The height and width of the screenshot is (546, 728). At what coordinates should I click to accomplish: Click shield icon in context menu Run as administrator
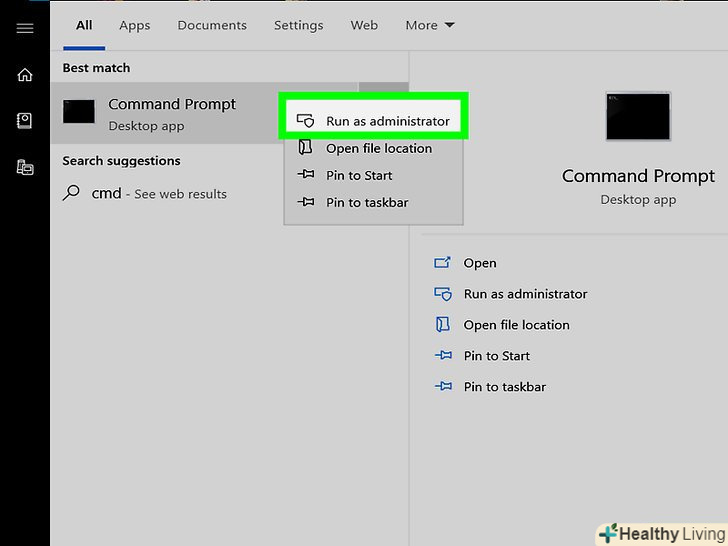(306, 121)
